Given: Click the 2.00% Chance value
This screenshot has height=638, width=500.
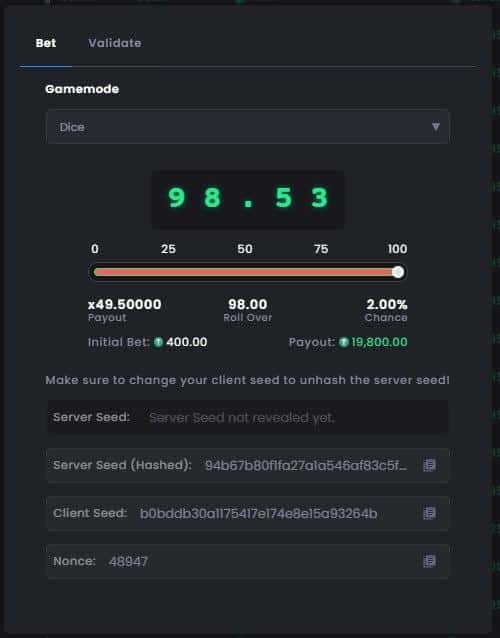Looking at the screenshot, I should (x=386, y=304).
